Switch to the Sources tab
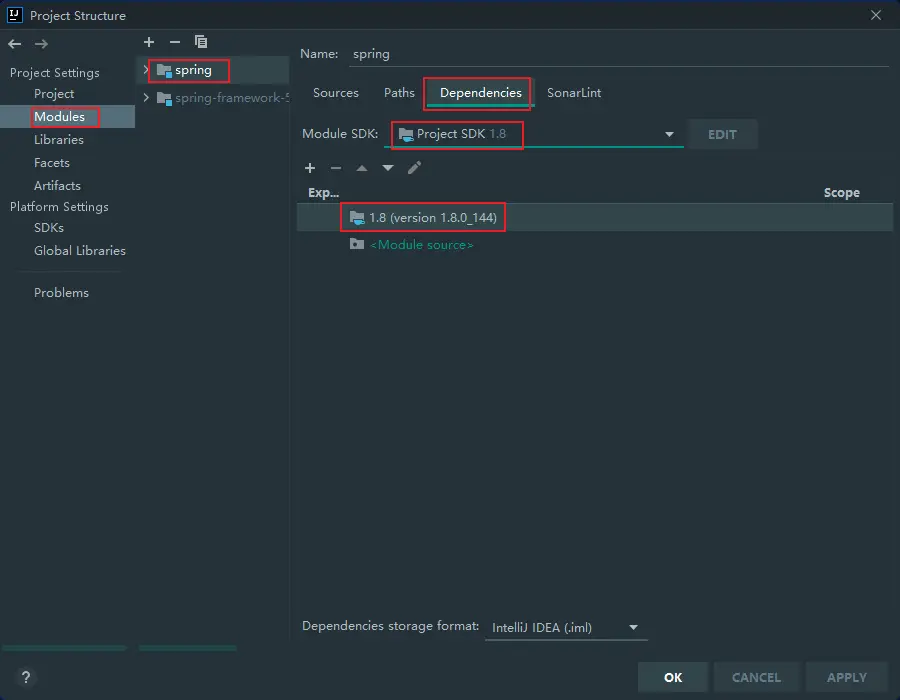This screenshot has width=900, height=700. 335,93
